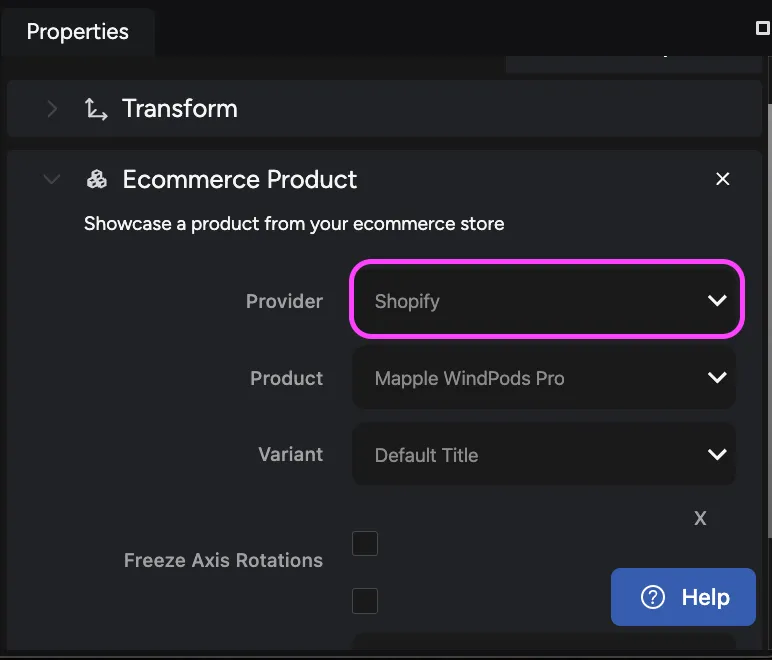Click the Transform section title
This screenshot has width=772, height=660.
(x=180, y=109)
